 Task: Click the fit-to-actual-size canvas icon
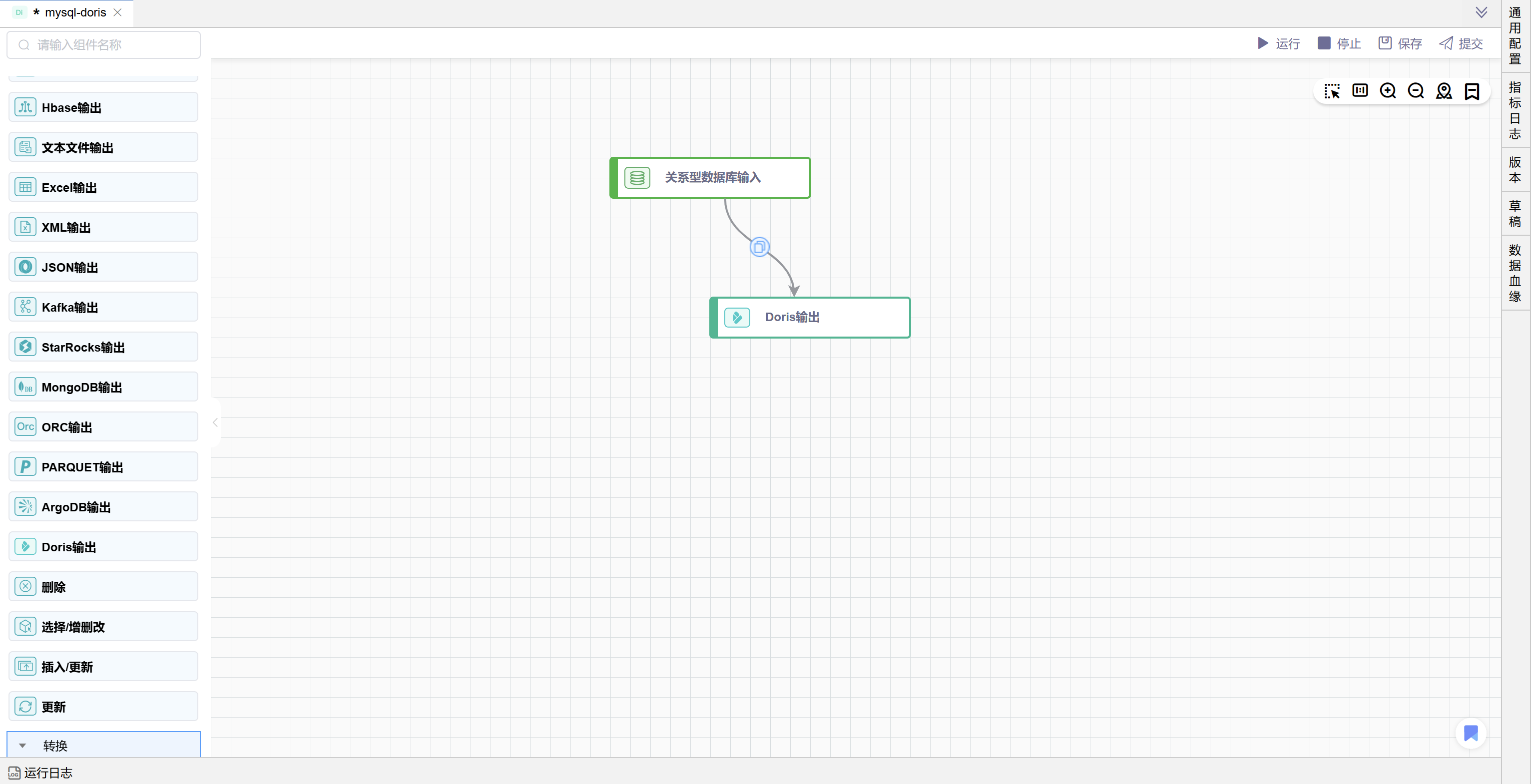coord(1360,91)
